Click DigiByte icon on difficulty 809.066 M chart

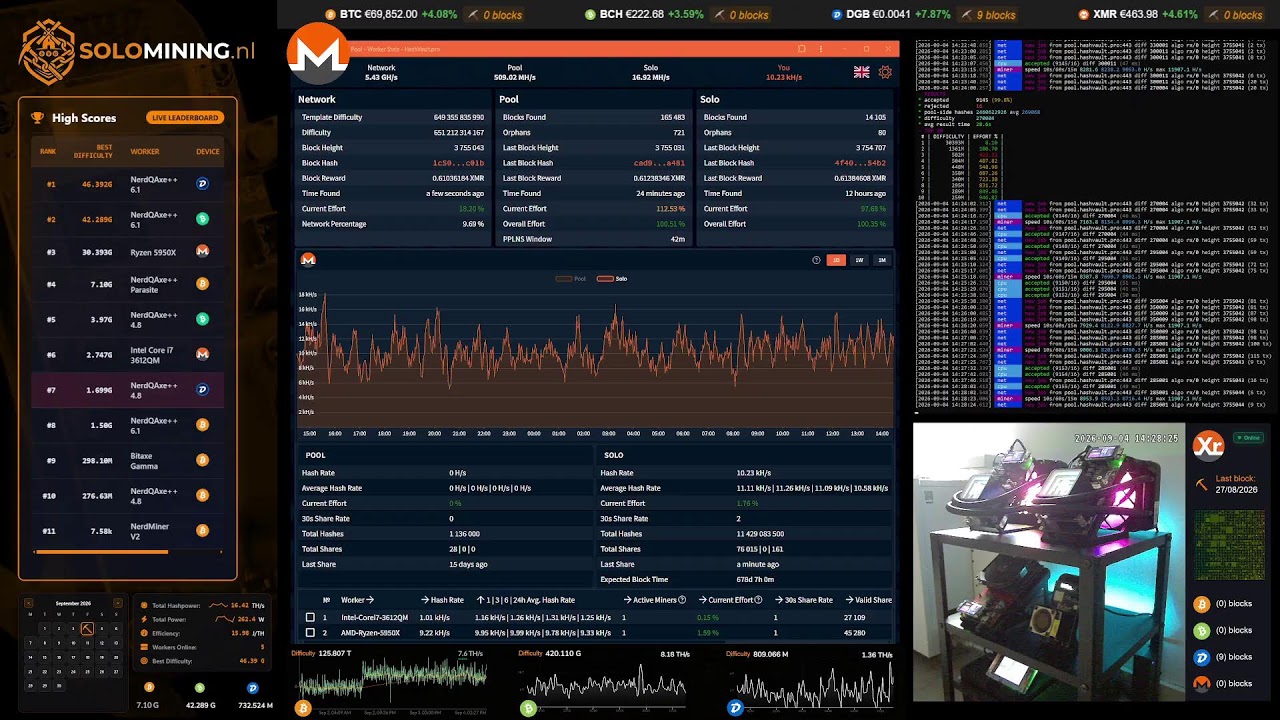pos(736,708)
